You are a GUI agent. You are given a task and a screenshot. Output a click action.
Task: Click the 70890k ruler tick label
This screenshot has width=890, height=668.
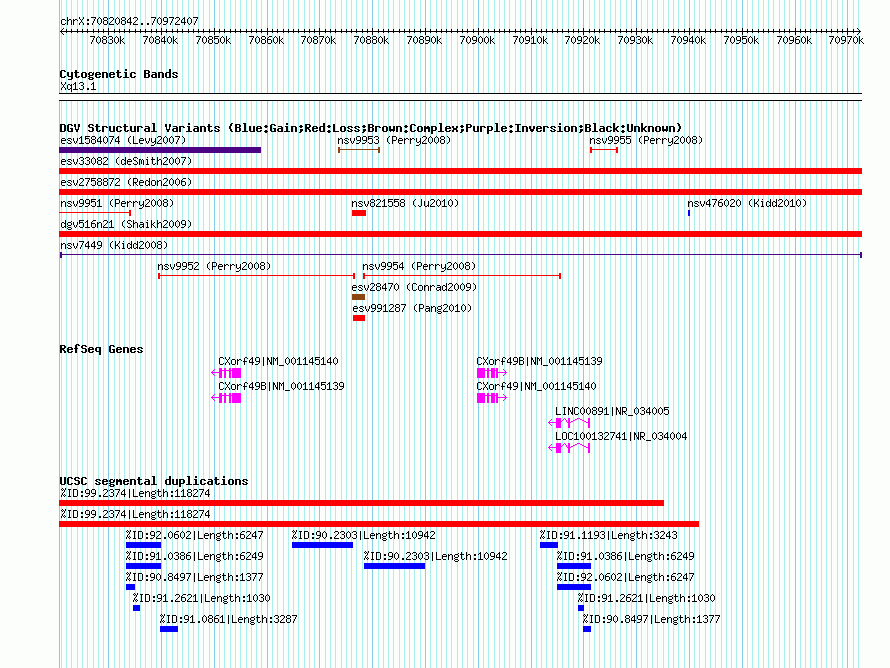424,40
